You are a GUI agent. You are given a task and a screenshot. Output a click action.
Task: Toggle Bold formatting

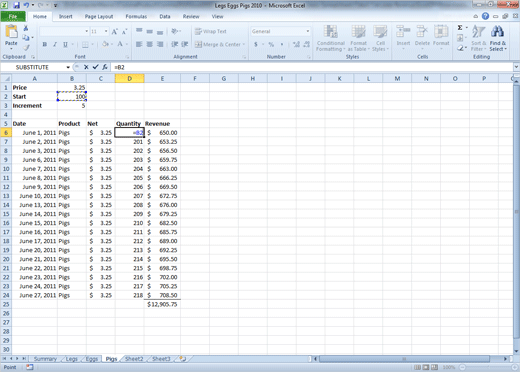pos(45,44)
